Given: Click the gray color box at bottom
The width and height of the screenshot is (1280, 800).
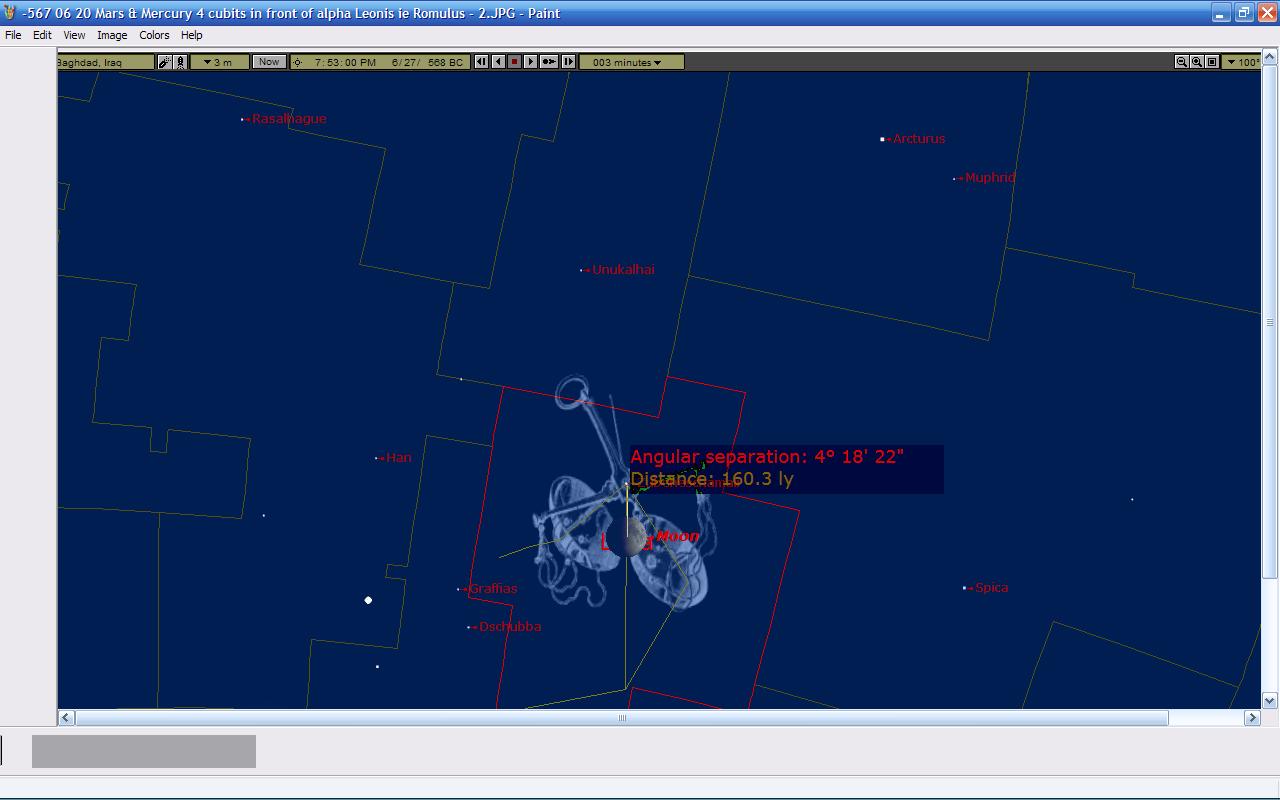Looking at the screenshot, I should pyautogui.click(x=144, y=751).
